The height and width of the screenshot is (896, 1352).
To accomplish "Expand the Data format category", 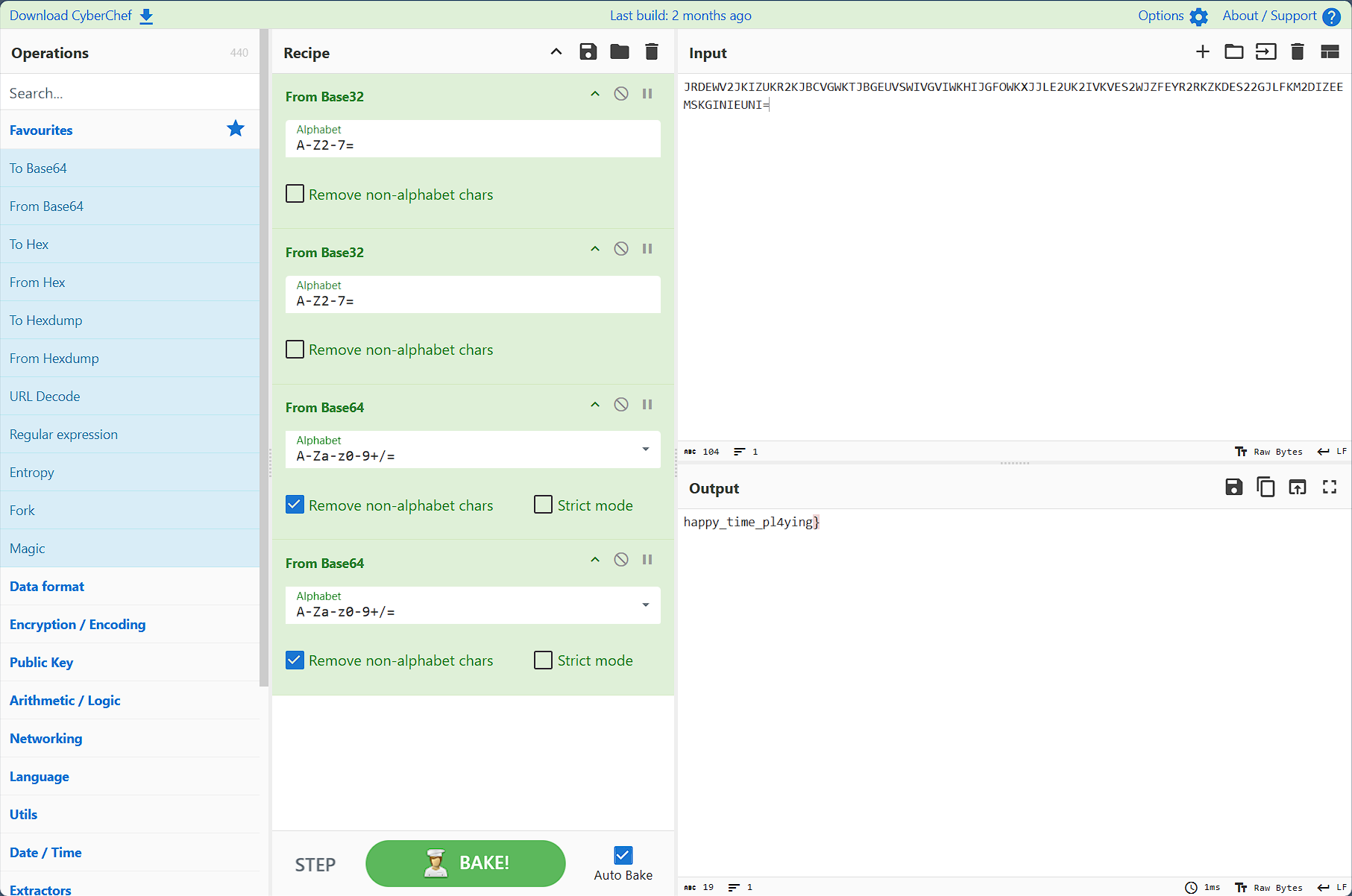I will click(x=130, y=587).
